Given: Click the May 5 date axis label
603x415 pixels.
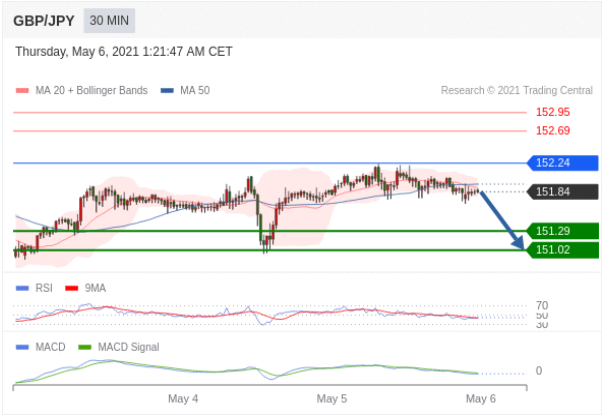Looking at the screenshot, I should 331,399.
